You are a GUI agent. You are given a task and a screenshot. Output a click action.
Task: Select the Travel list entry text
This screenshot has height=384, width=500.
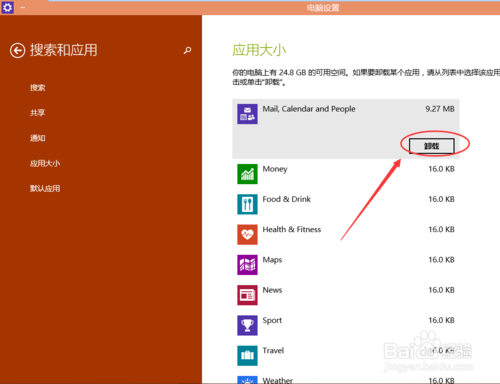[x=273, y=351]
